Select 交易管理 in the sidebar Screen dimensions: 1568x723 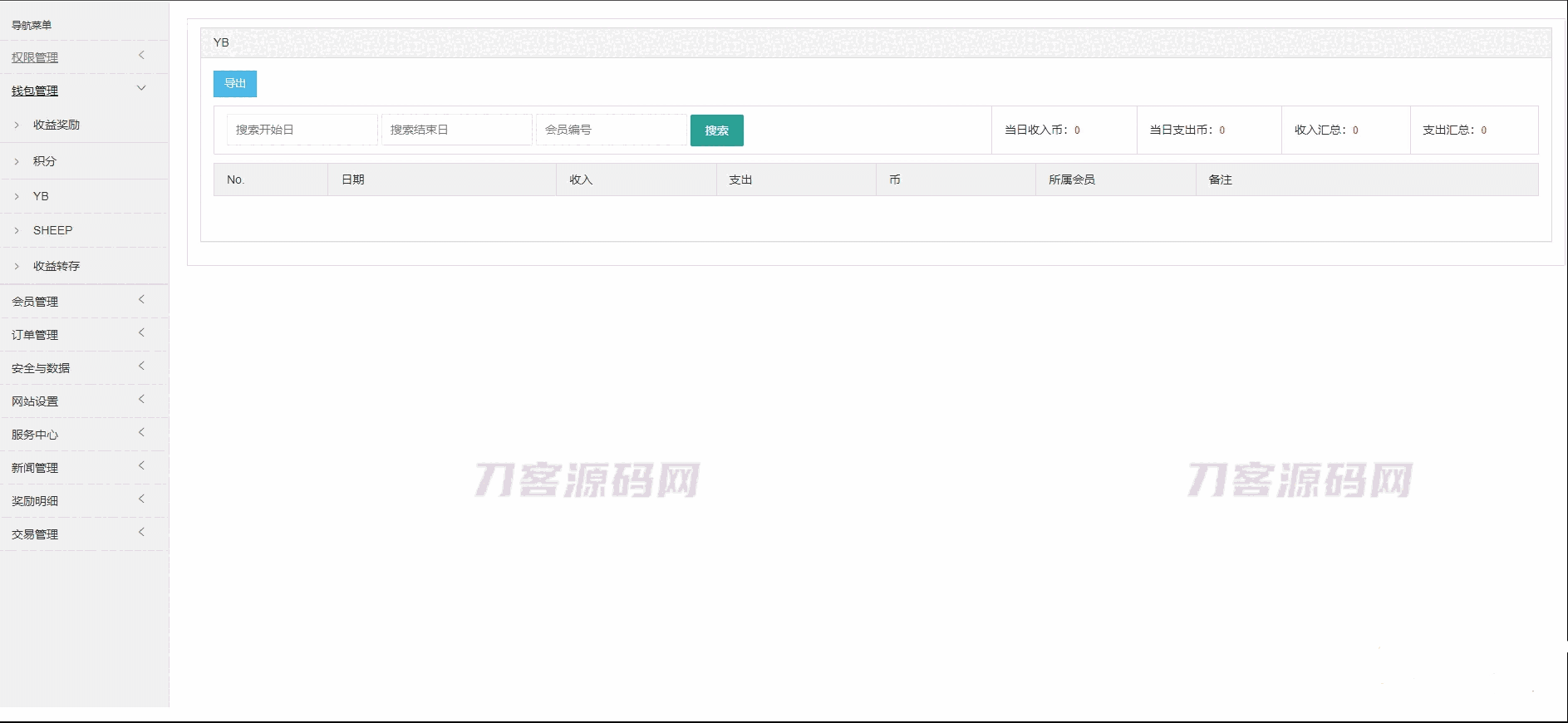pyautogui.click(x=35, y=534)
